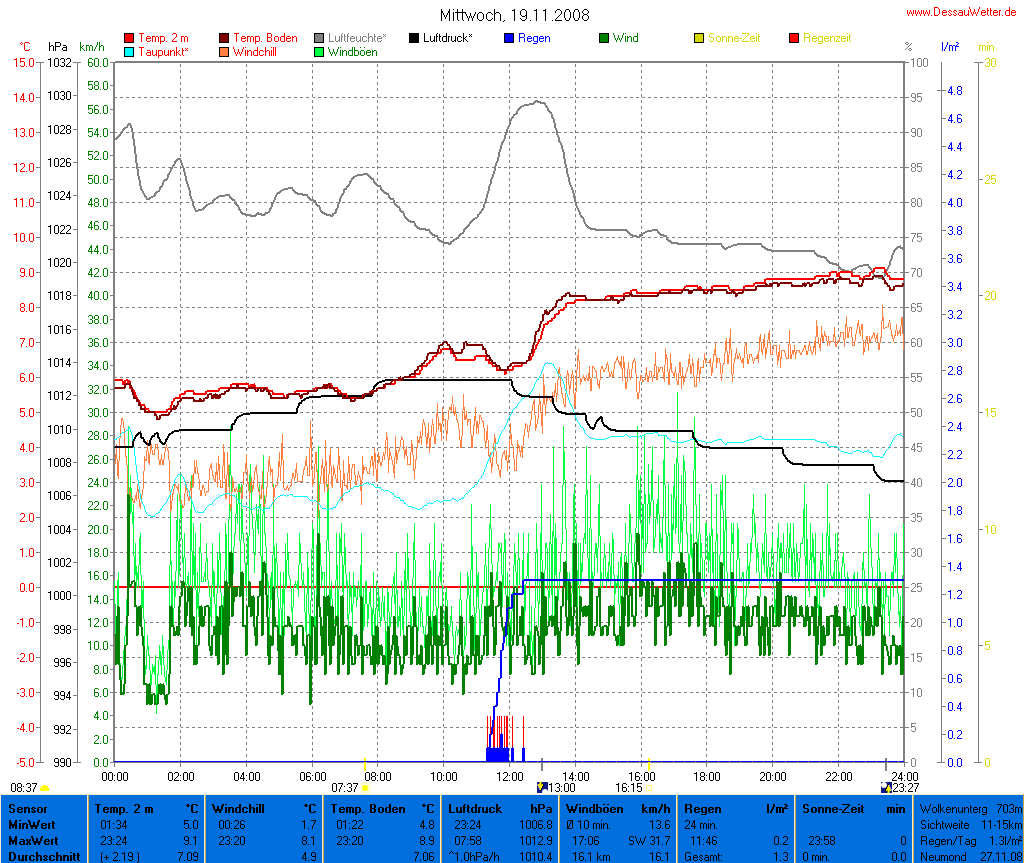Click the sun icon beside 08:37
1024x863 pixels.
tap(45, 788)
